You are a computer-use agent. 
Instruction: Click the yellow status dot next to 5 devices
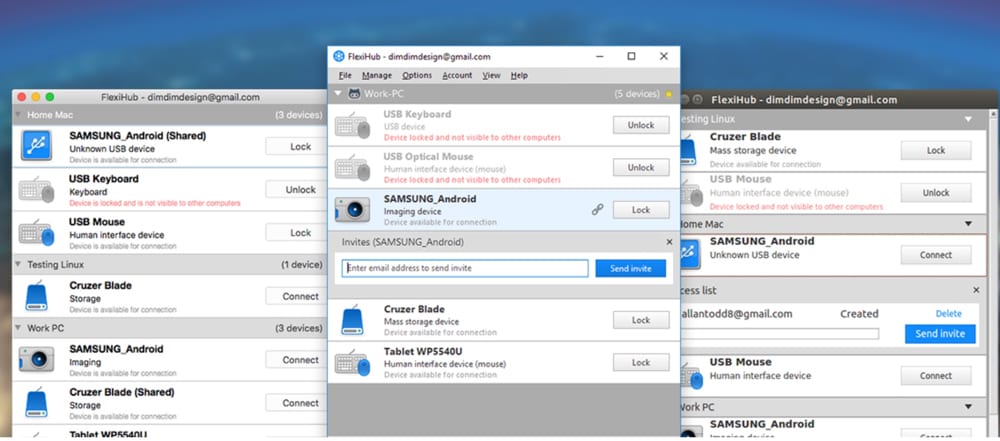668,94
